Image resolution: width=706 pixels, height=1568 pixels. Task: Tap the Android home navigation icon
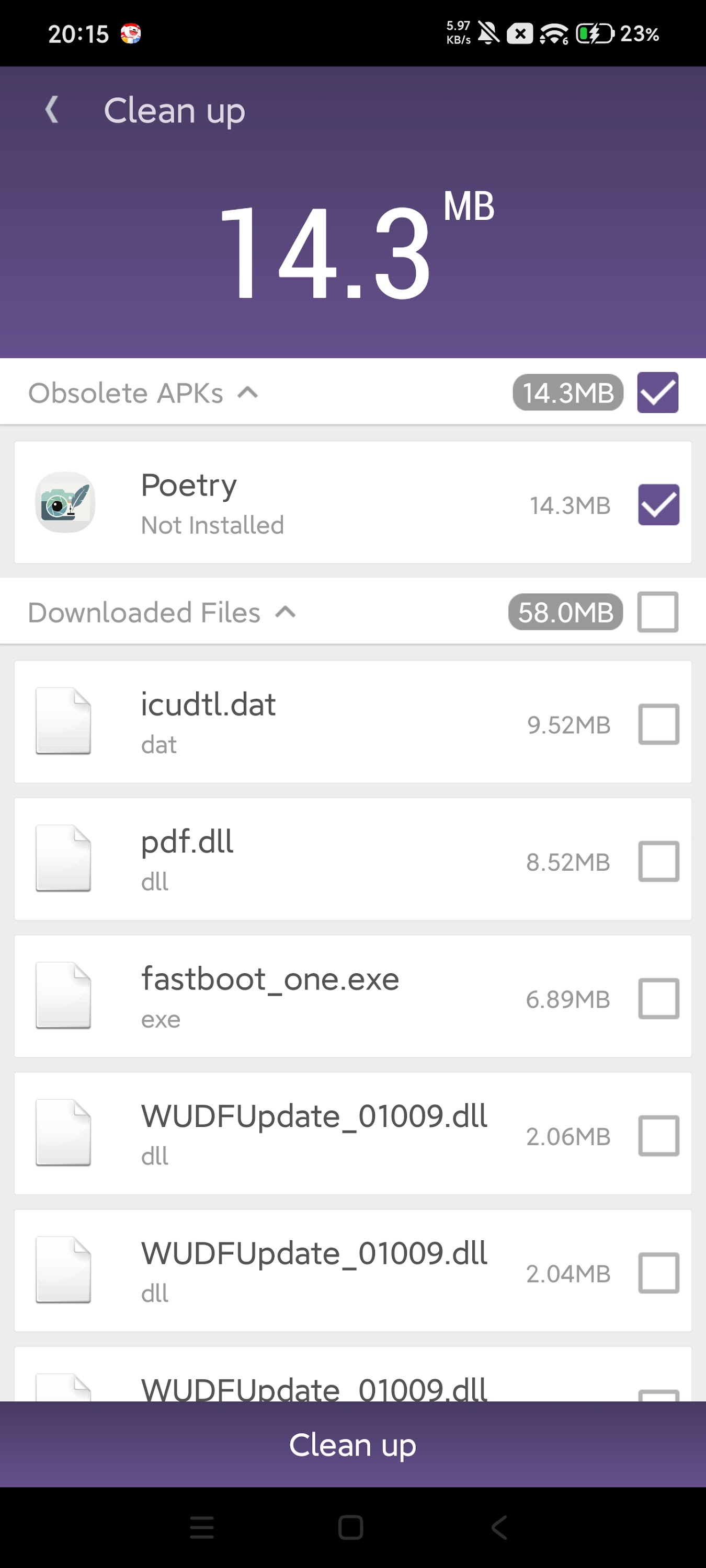point(351,1527)
